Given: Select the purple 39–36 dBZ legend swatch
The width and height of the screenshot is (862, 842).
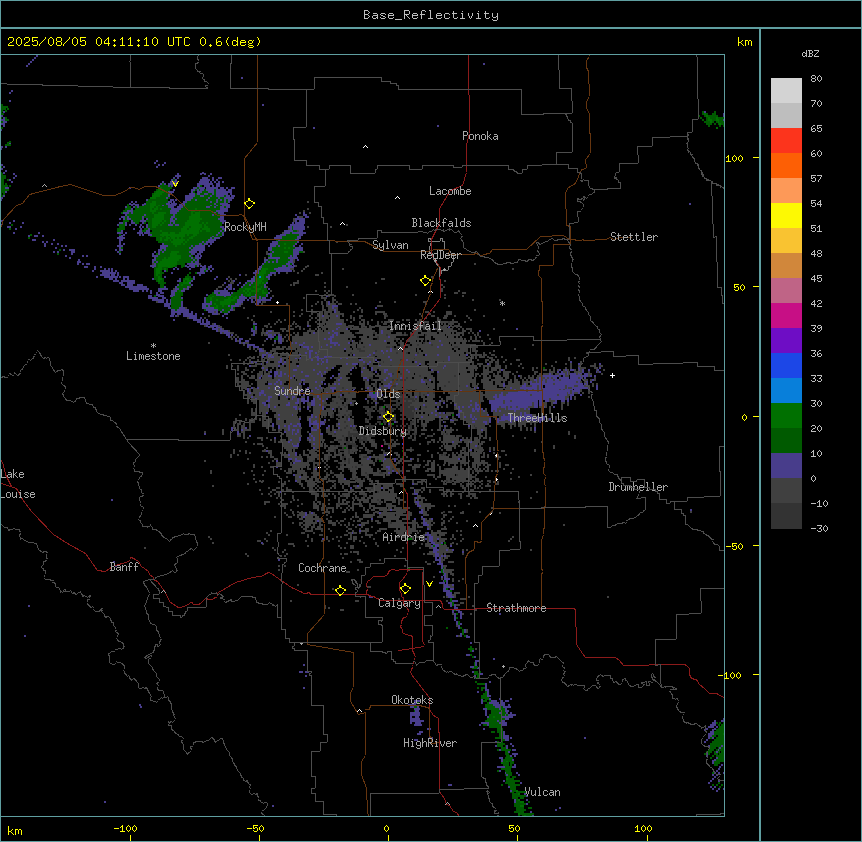Looking at the screenshot, I should click(x=786, y=341).
